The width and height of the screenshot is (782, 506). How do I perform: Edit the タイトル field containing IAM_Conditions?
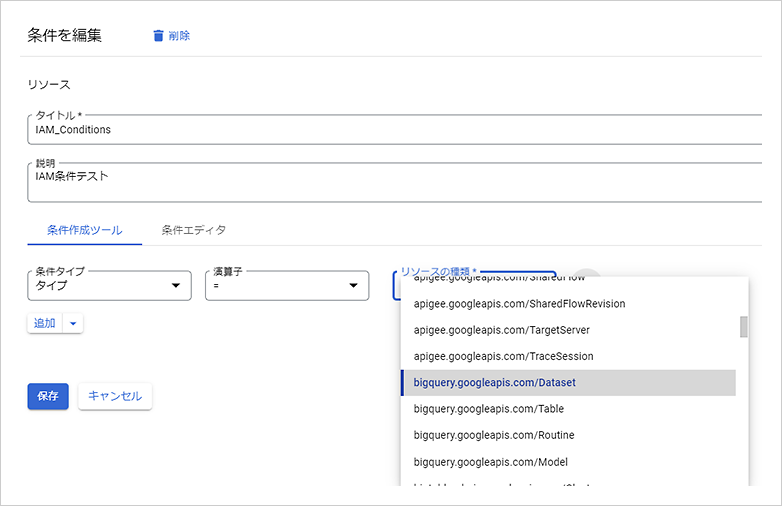[x=394, y=130]
